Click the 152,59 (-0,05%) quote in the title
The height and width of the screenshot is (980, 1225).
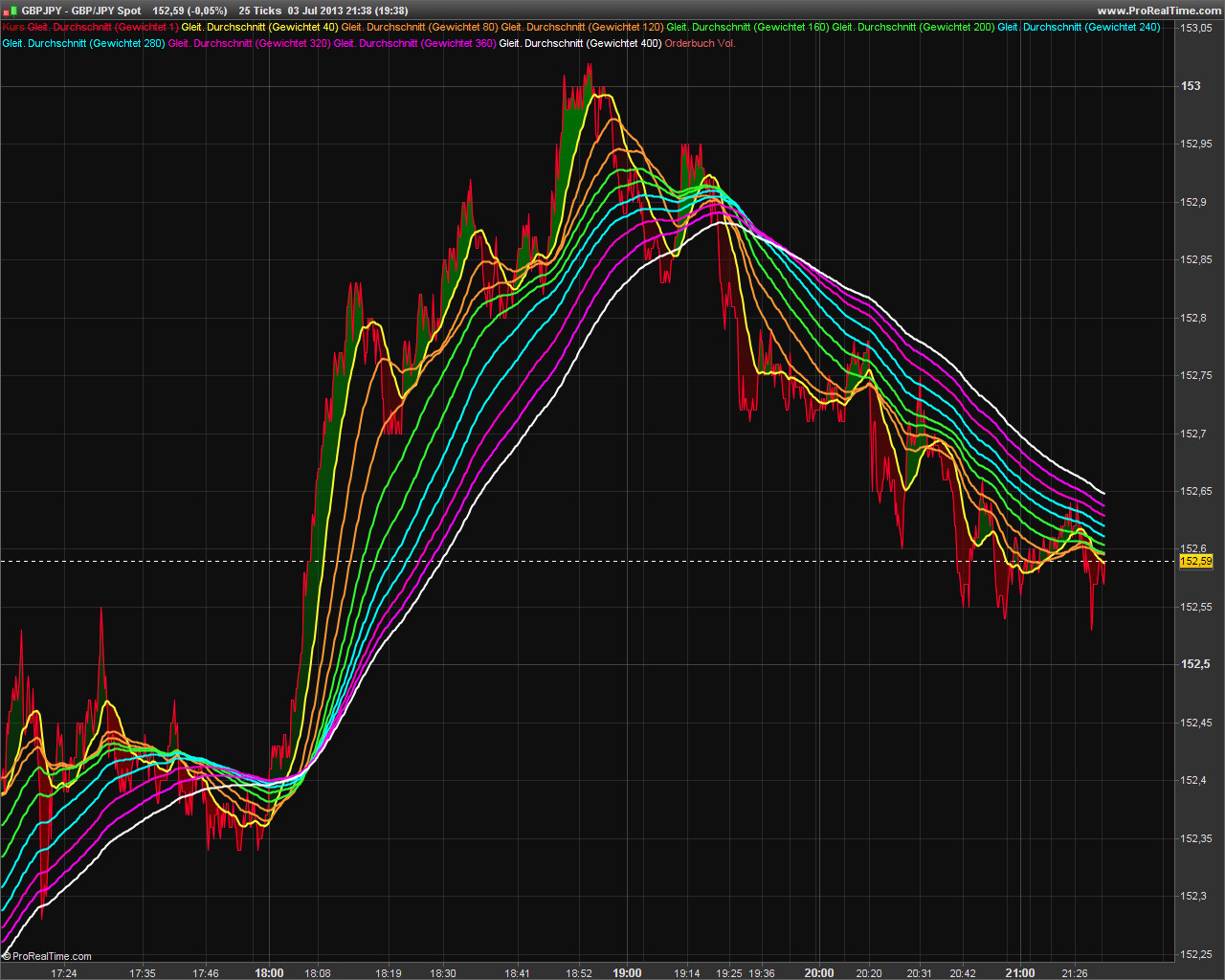pyautogui.click(x=189, y=11)
